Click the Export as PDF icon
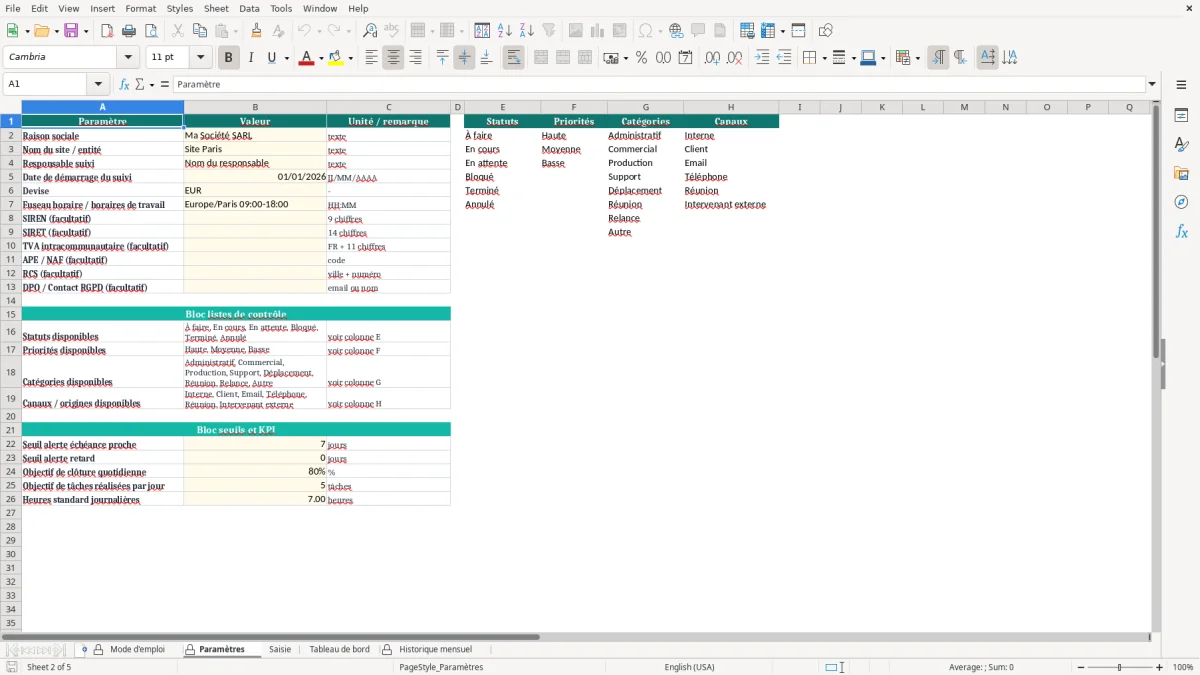 (x=107, y=31)
